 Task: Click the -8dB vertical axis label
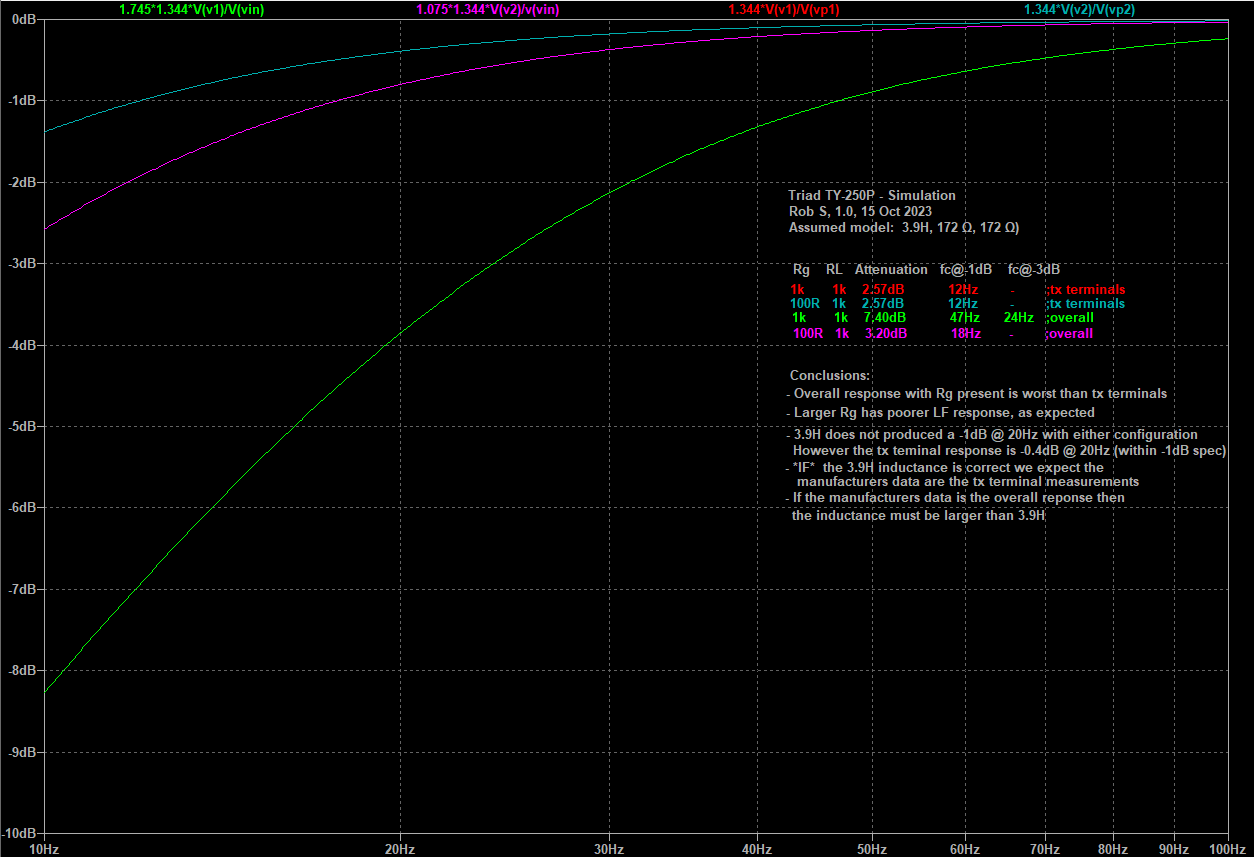22,671
